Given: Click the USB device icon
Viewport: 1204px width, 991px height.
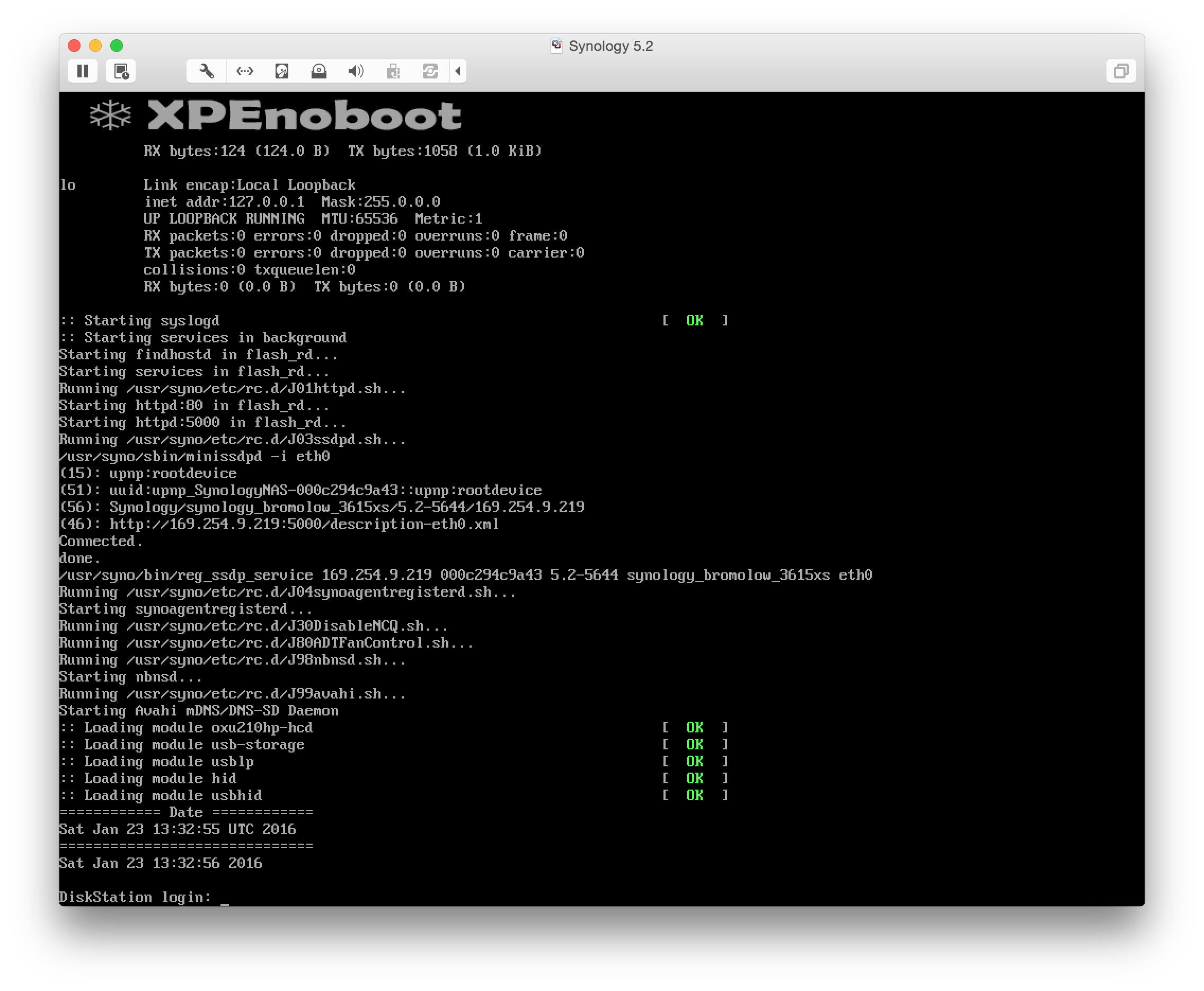Looking at the screenshot, I should coord(393,72).
